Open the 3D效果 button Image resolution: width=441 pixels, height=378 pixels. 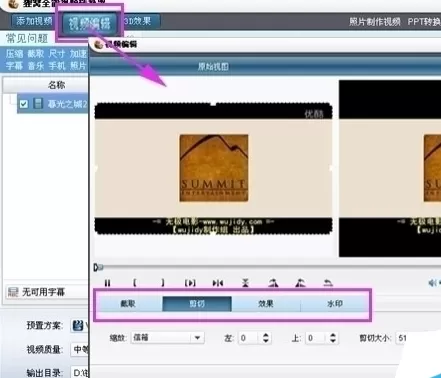tap(138, 21)
